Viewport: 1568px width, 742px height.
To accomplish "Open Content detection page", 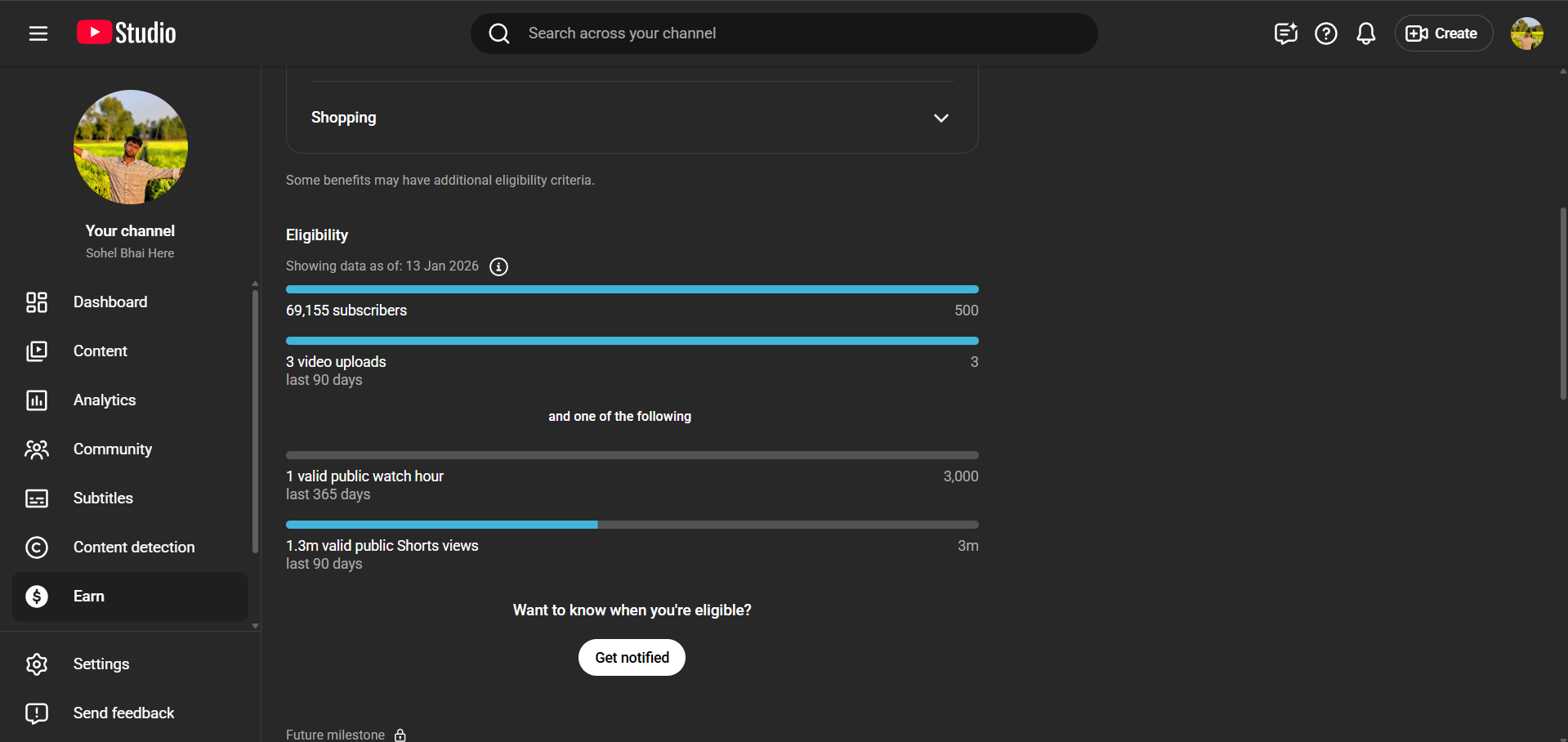I will pyautogui.click(x=134, y=548).
